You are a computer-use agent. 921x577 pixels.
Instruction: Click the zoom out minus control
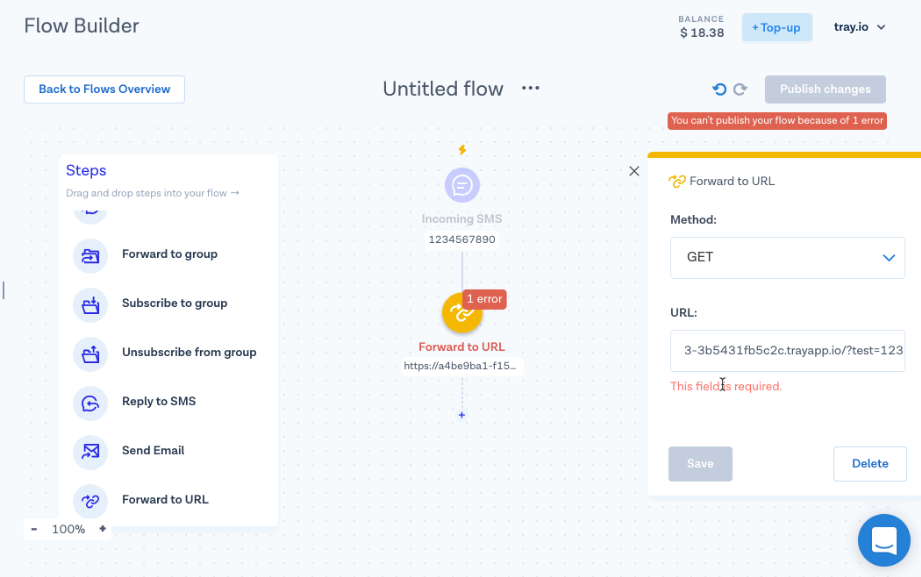tap(33, 529)
